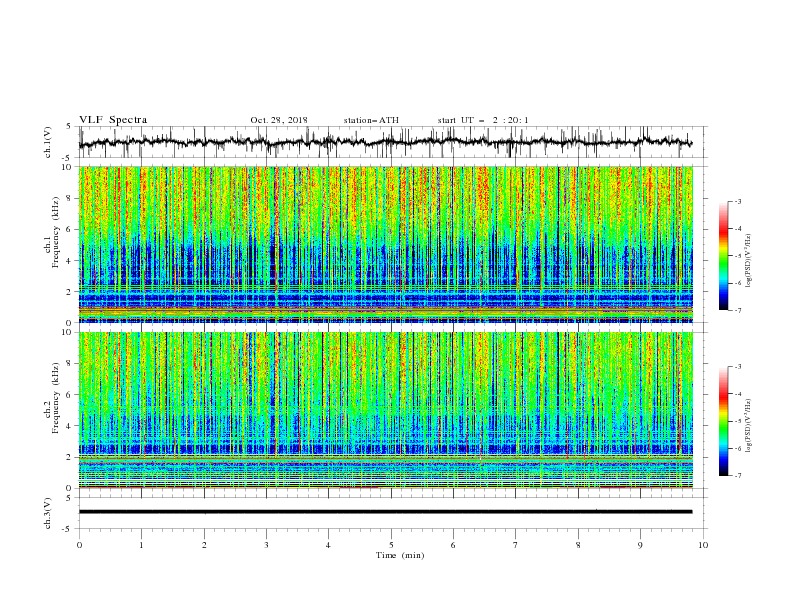Click time axis tick label '7'

(516, 545)
